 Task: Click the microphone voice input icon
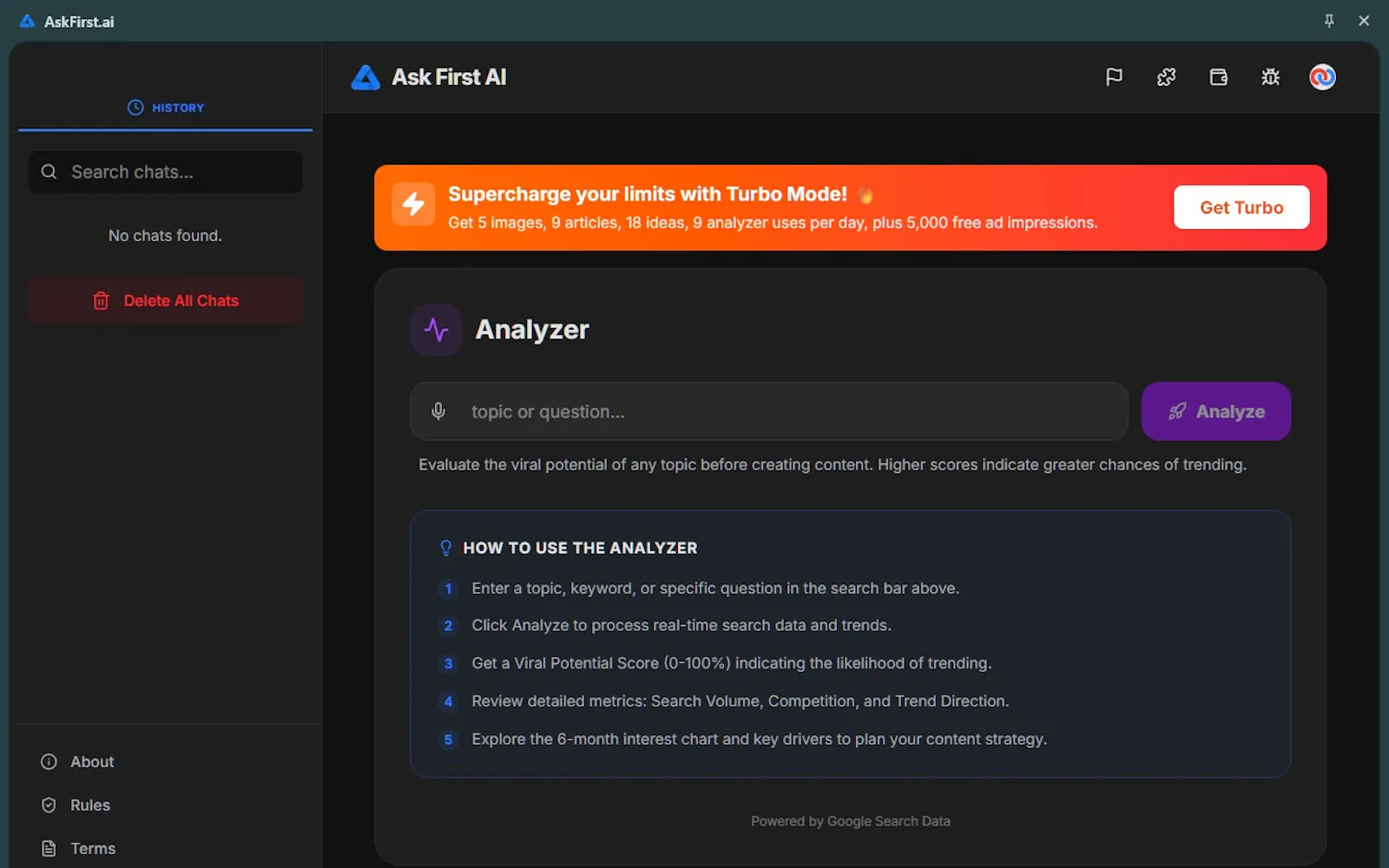[438, 411]
